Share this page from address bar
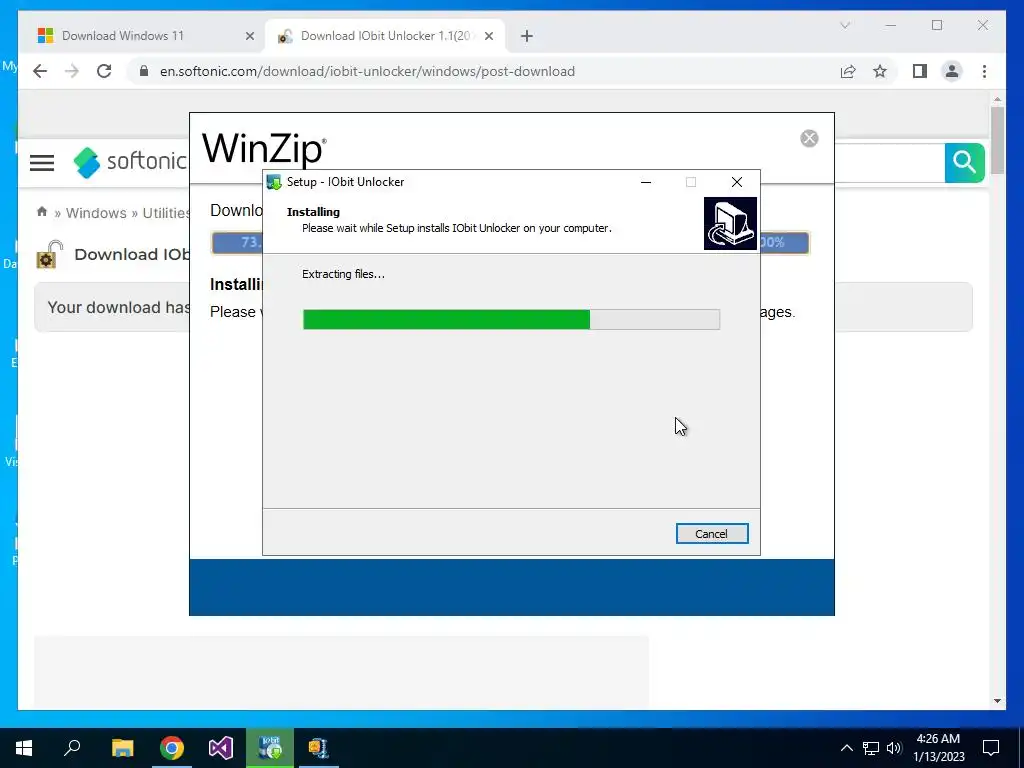 [x=848, y=71]
